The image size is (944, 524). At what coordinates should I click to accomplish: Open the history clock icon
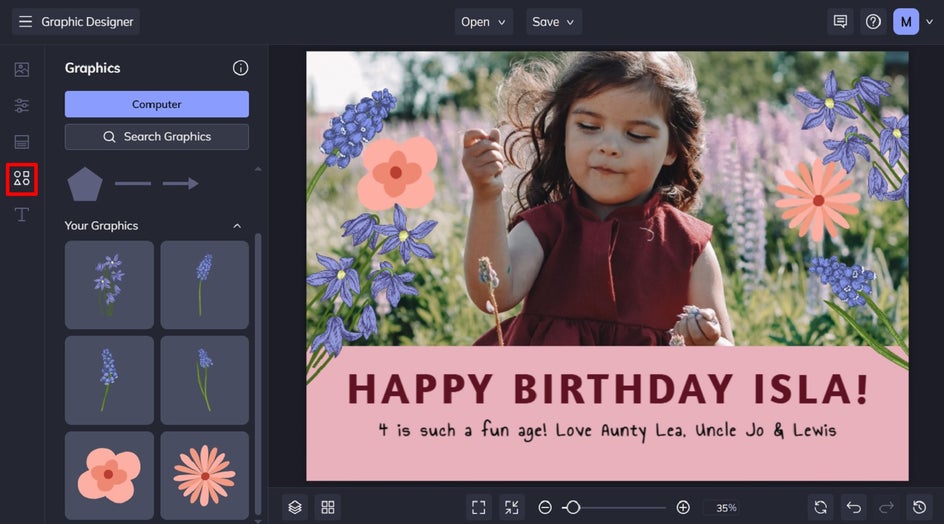click(919, 507)
